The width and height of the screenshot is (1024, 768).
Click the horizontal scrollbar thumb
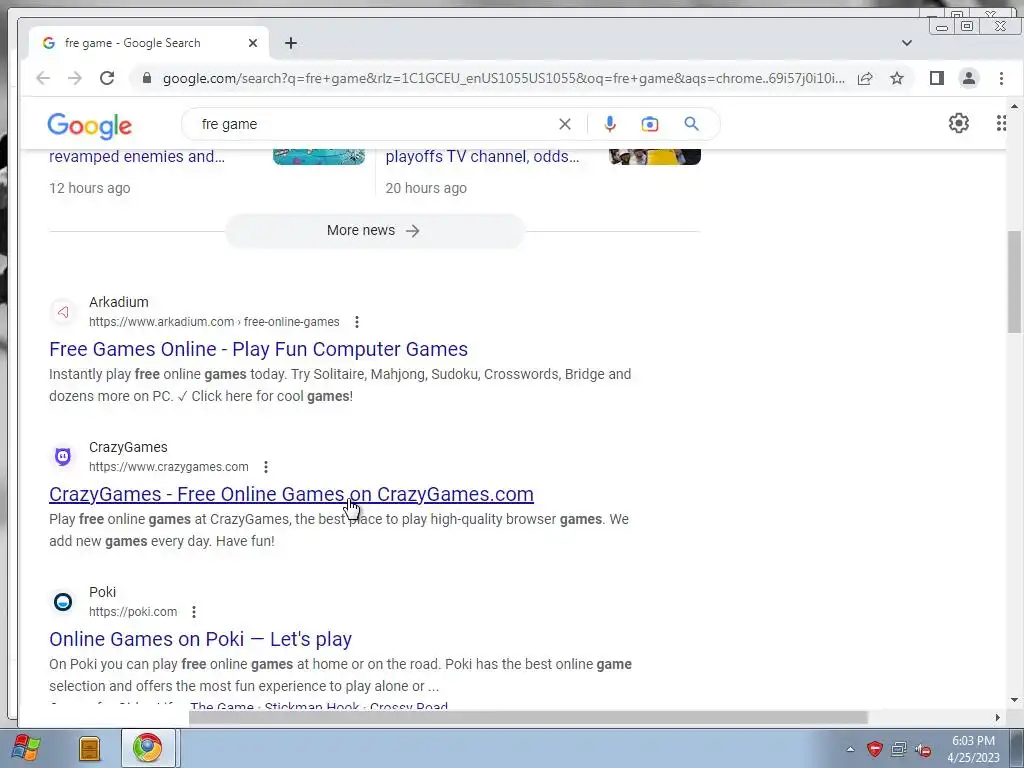tap(528, 718)
